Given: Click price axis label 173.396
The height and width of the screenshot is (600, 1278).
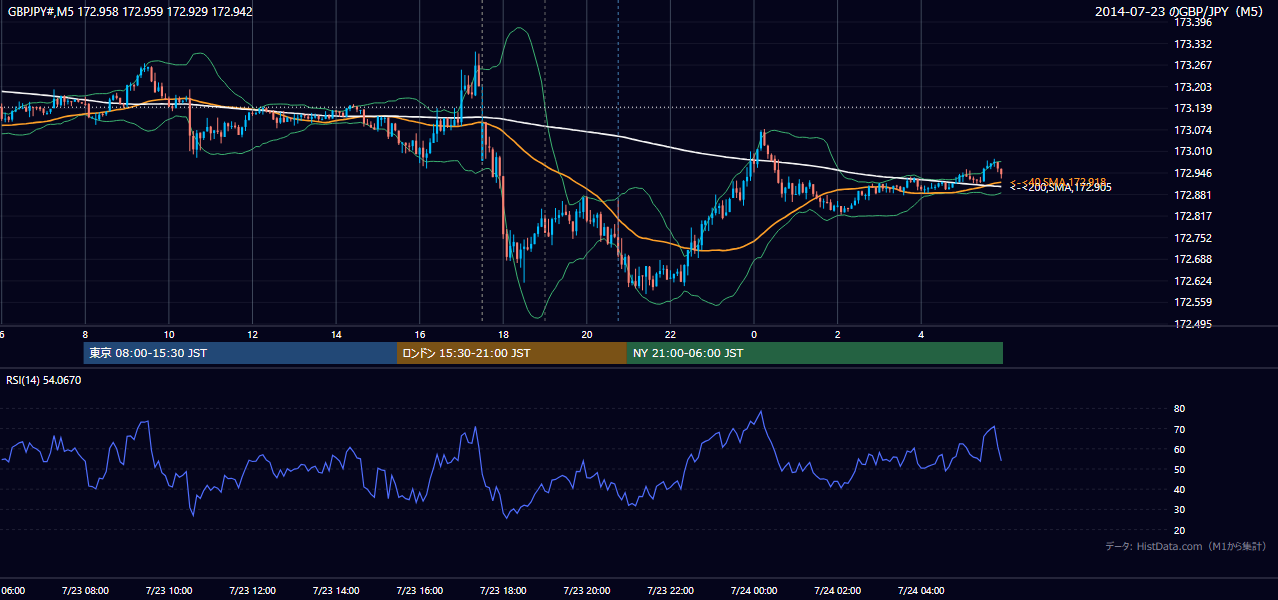Looking at the screenshot, I should pyautogui.click(x=1192, y=22).
